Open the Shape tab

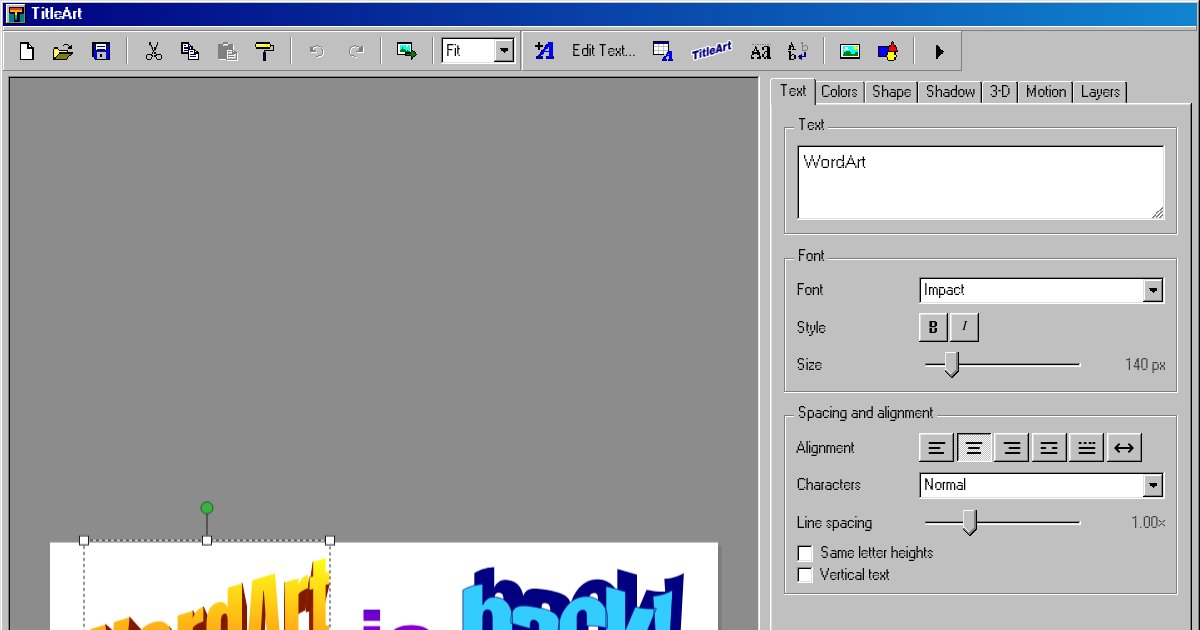[891, 92]
